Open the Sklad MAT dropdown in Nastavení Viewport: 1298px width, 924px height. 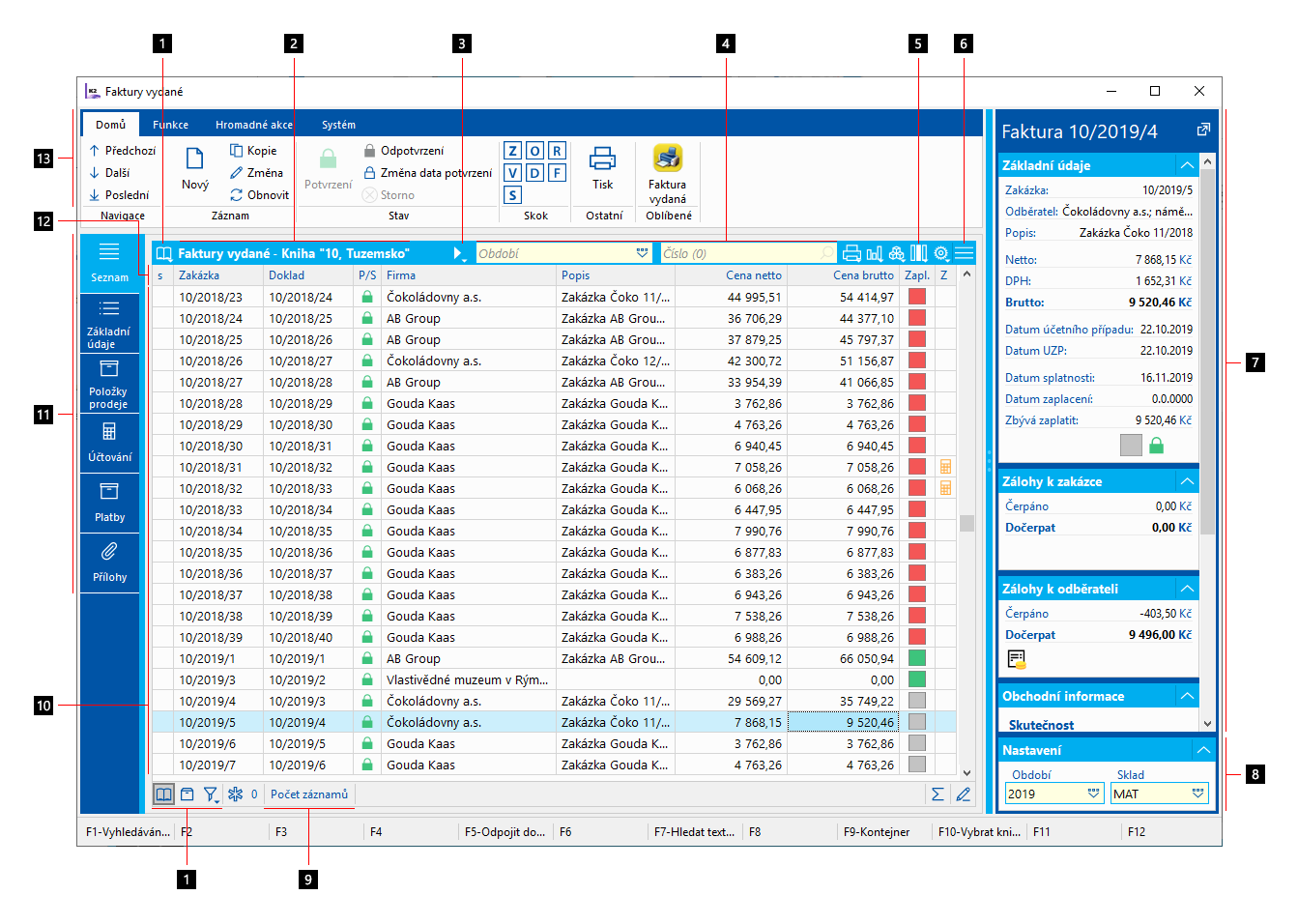1197,794
